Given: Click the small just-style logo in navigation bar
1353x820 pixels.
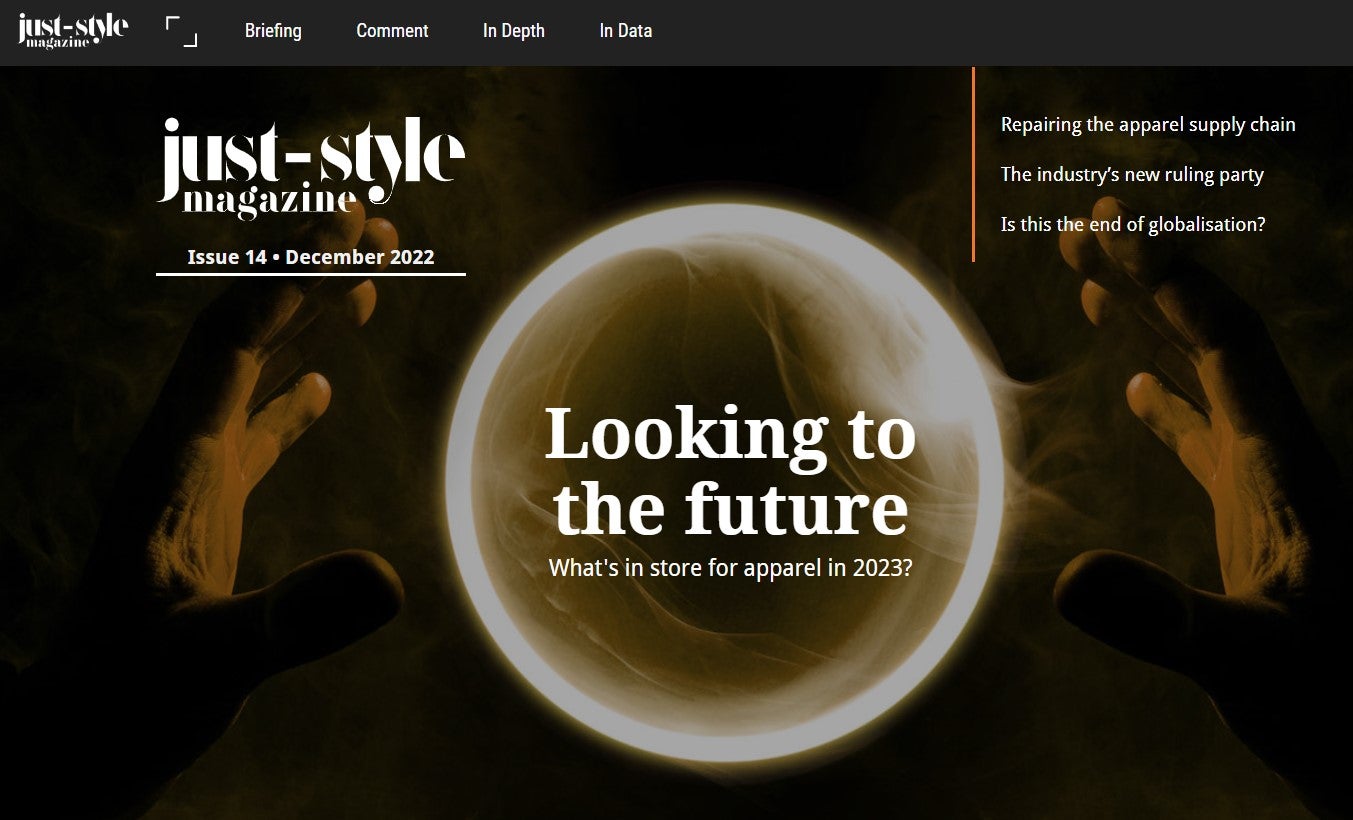Looking at the screenshot, I should tap(73, 31).
